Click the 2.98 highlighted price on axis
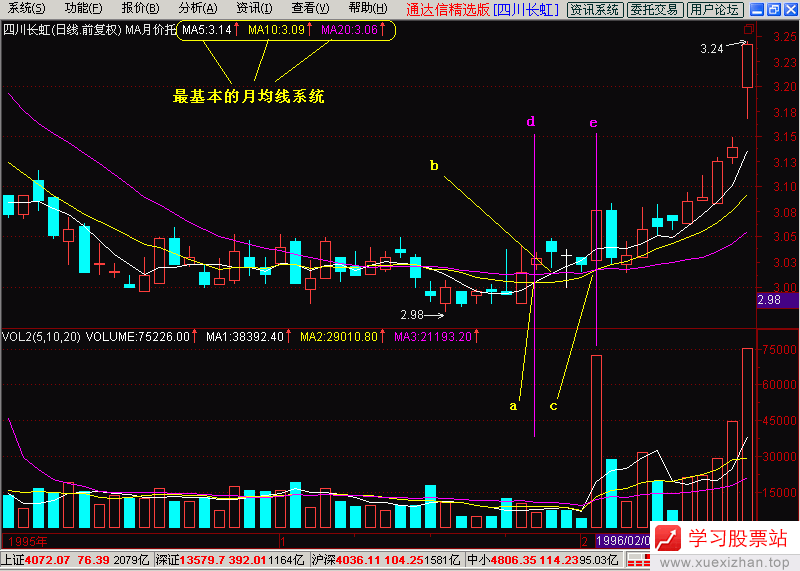 pos(778,300)
